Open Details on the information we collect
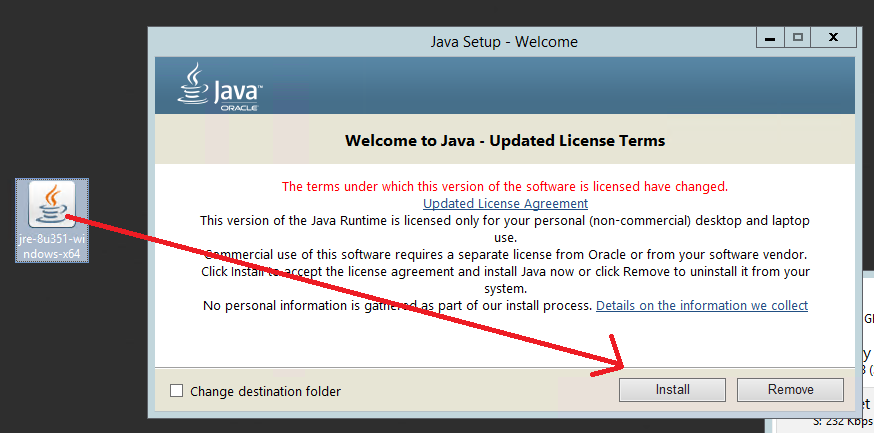The width and height of the screenshot is (874, 433). click(x=701, y=305)
